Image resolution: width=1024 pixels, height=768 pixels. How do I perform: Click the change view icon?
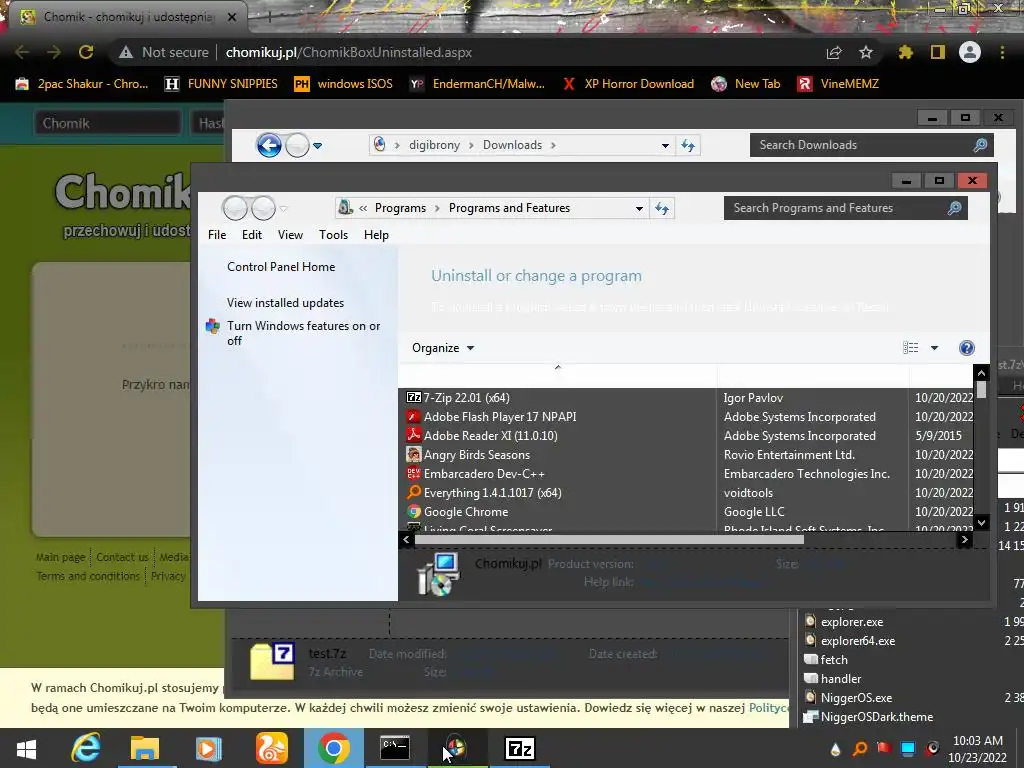(910, 347)
